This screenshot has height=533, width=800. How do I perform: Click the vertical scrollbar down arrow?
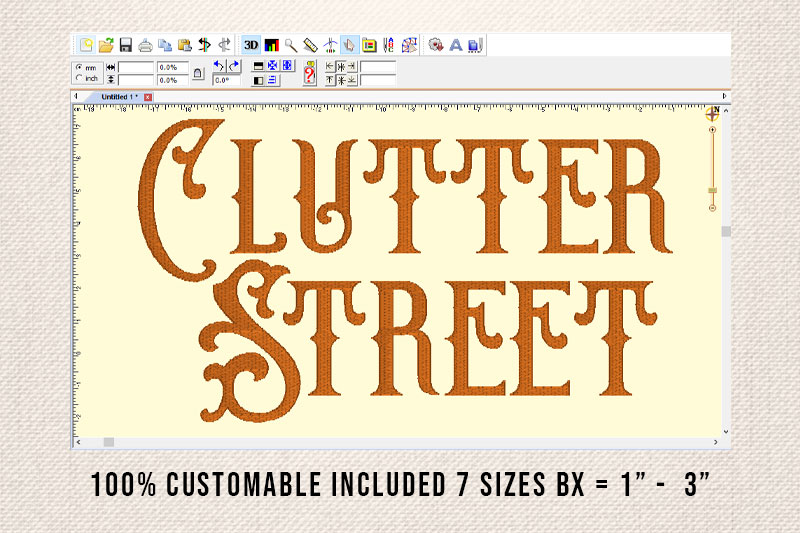click(x=726, y=432)
